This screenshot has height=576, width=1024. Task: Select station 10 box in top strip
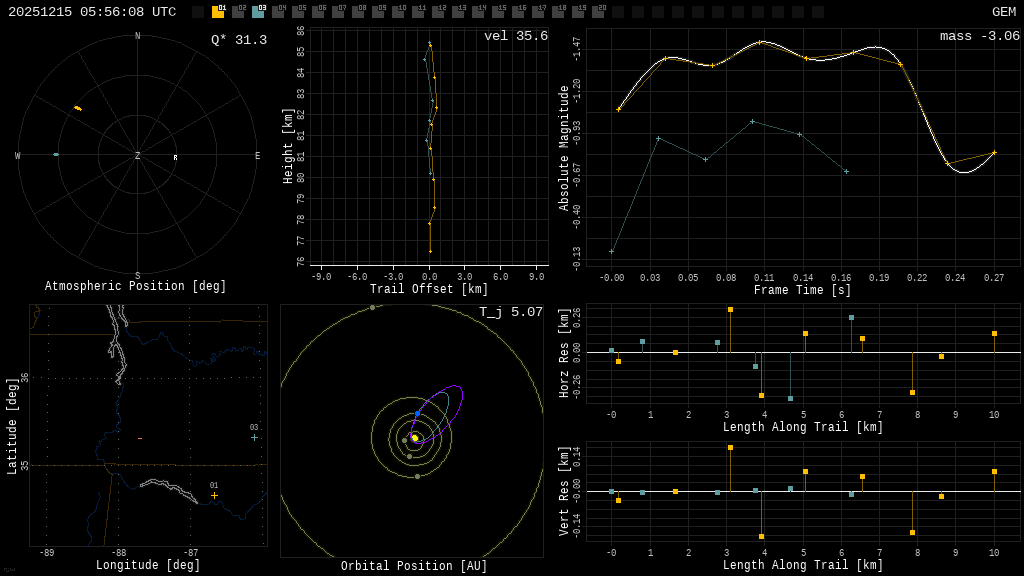click(398, 11)
